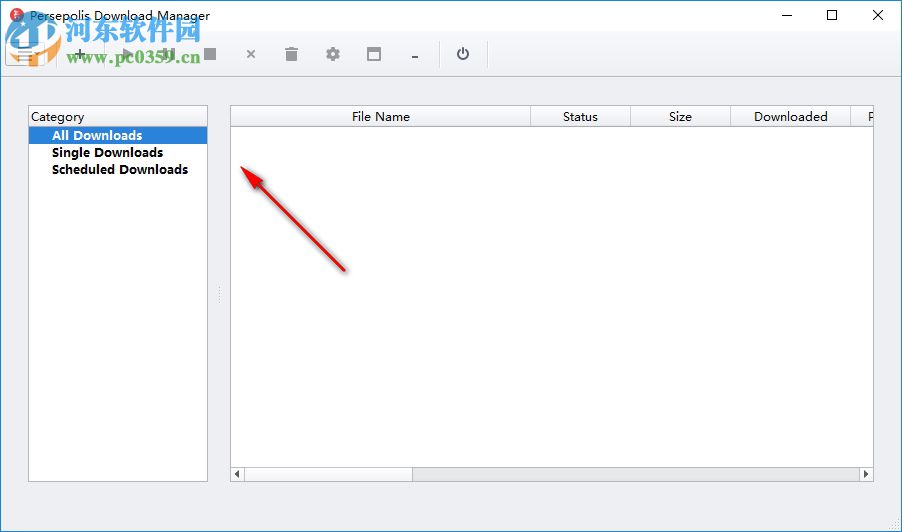Screen dimensions: 902x532
Task: Add a new download link with plus icon
Action: [x=80, y=55]
